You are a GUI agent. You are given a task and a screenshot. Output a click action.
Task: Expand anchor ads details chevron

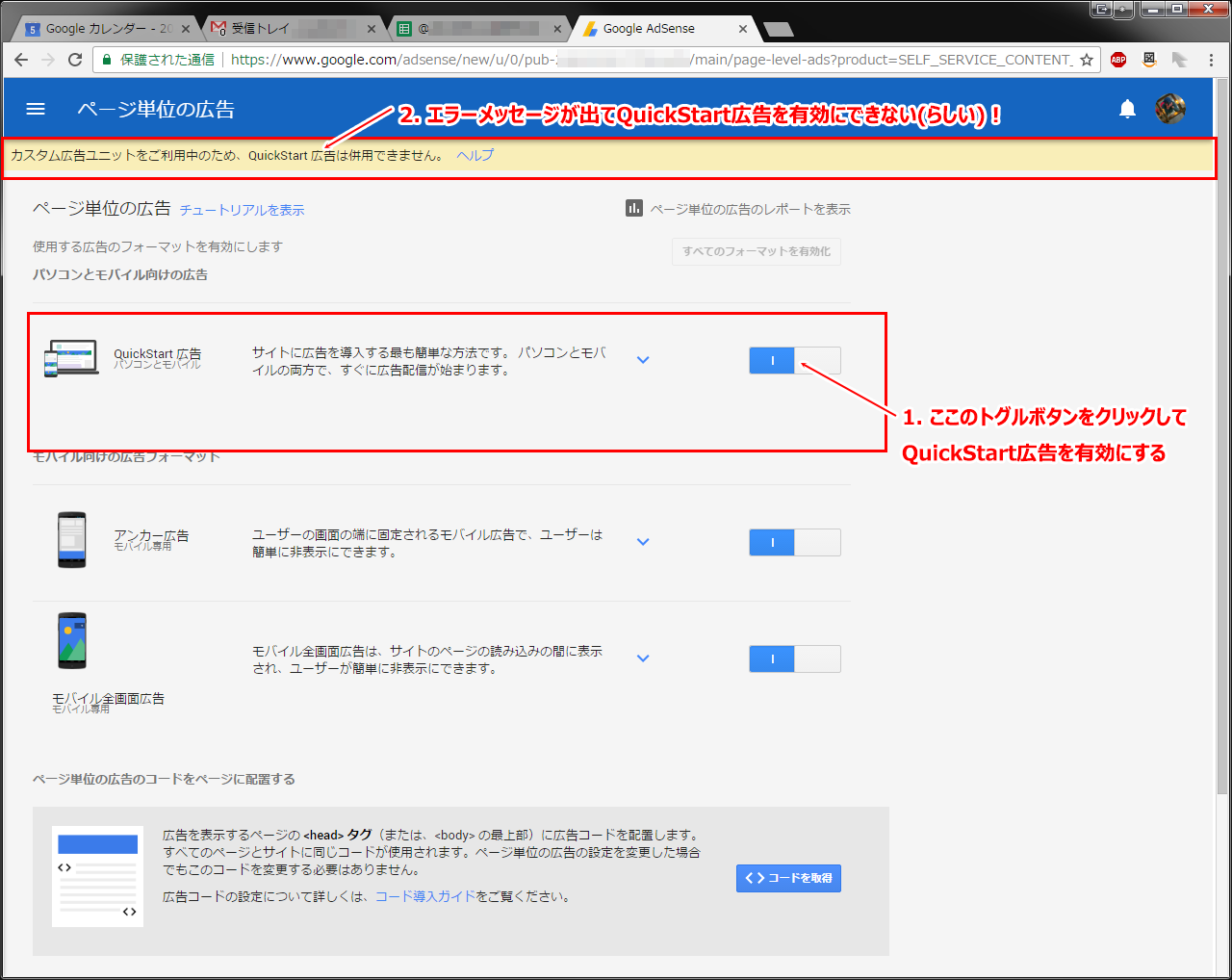click(x=643, y=542)
